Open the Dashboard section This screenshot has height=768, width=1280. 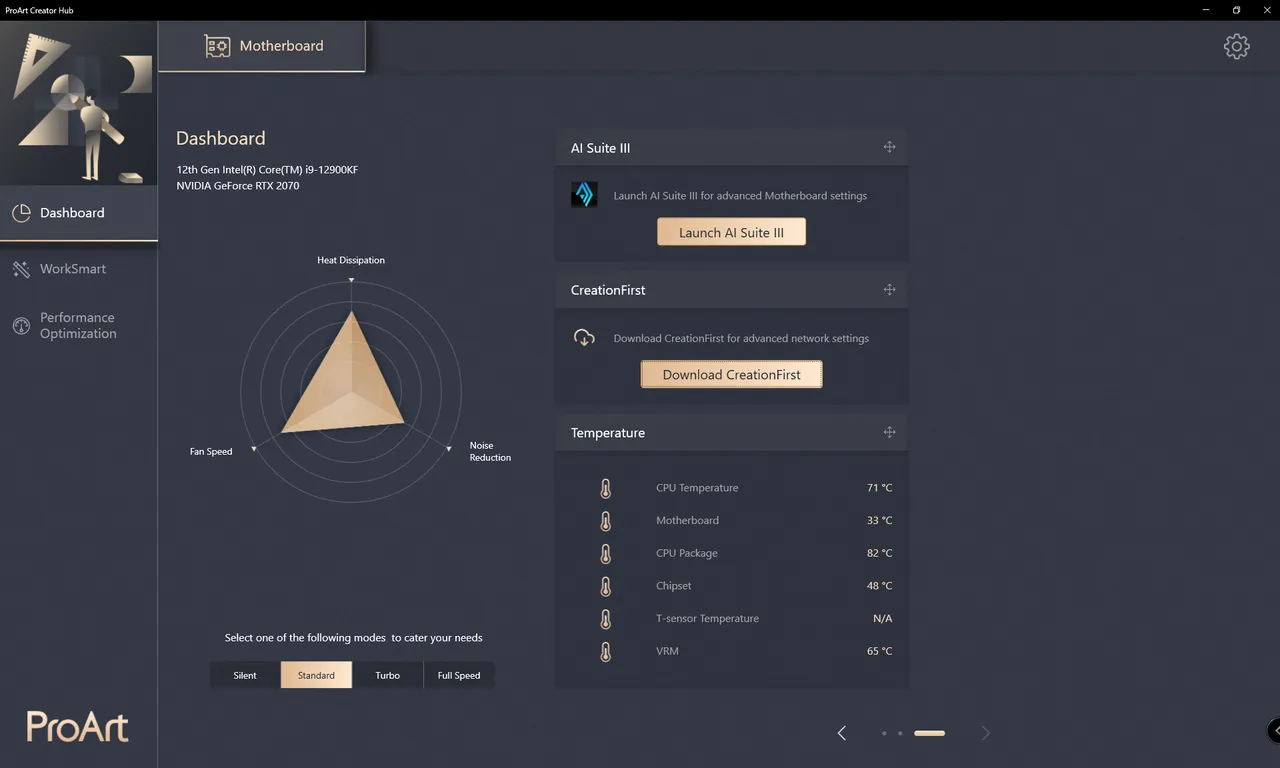[79, 213]
